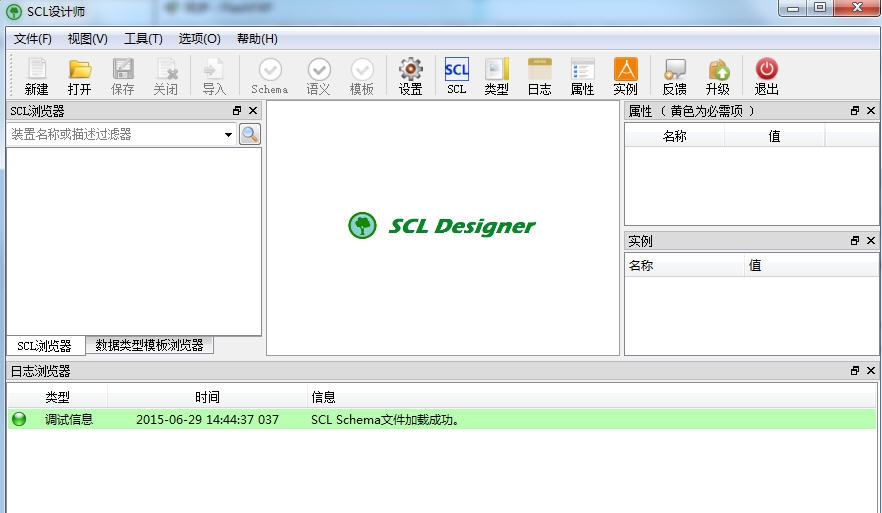This screenshot has width=882, height=513.
Task: Click the message SCL Schema文件加载成功。
Action: click(x=385, y=420)
